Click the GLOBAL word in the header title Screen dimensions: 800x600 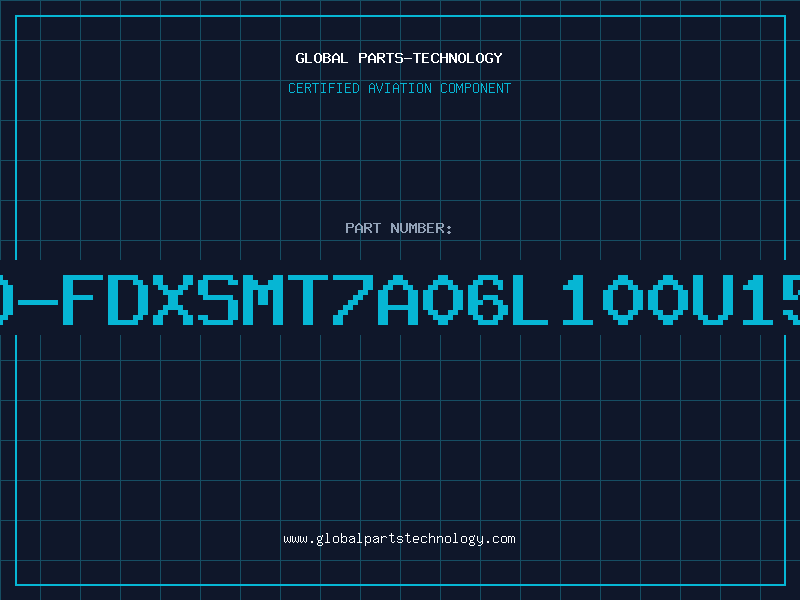pos(321,58)
